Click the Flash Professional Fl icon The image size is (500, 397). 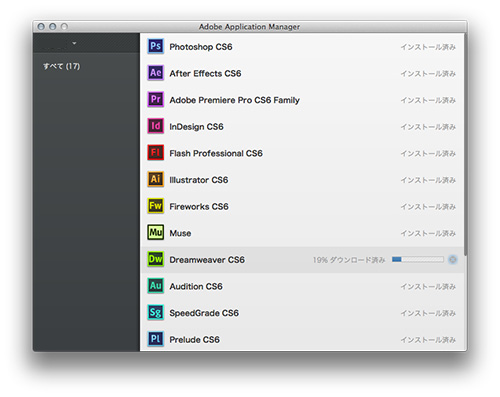[156, 153]
